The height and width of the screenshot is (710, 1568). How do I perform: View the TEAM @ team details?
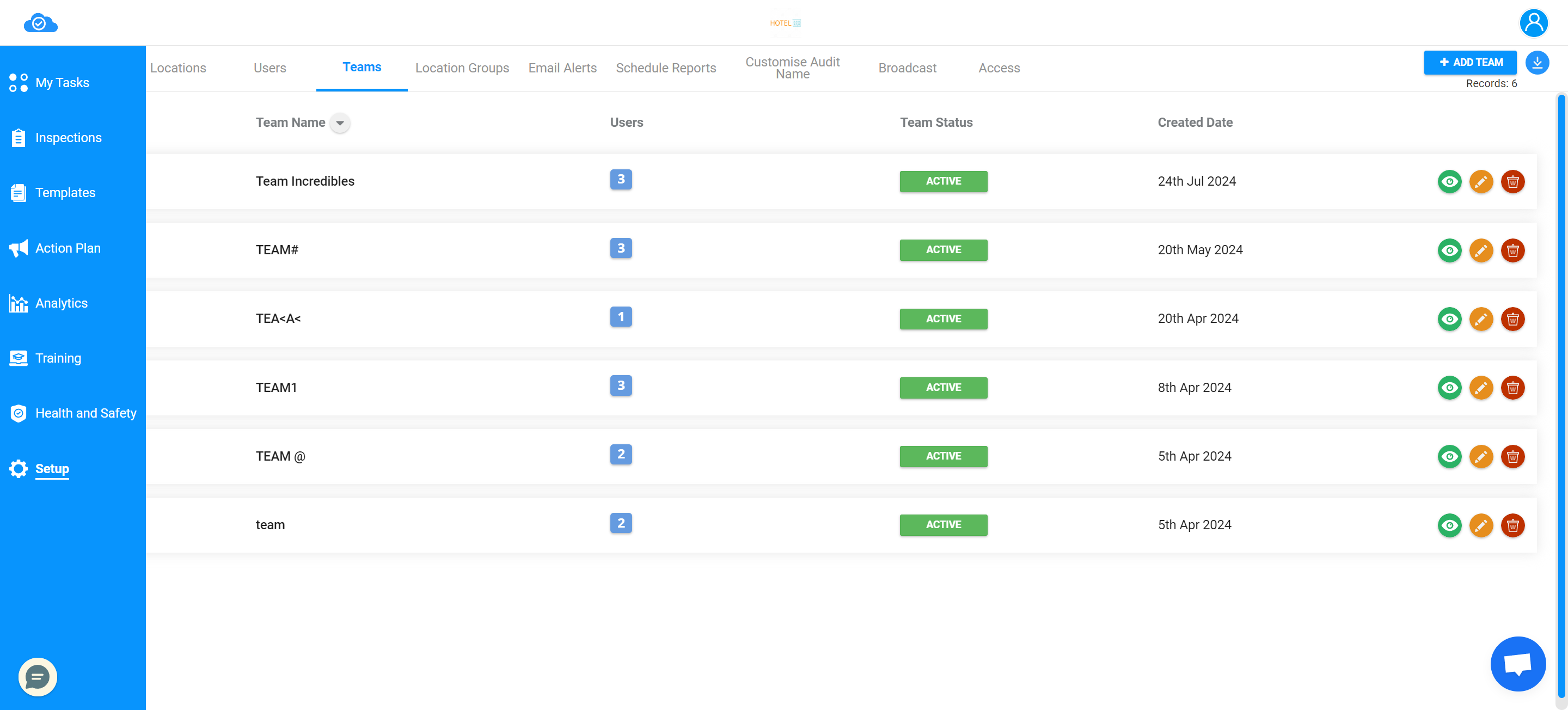click(1449, 457)
